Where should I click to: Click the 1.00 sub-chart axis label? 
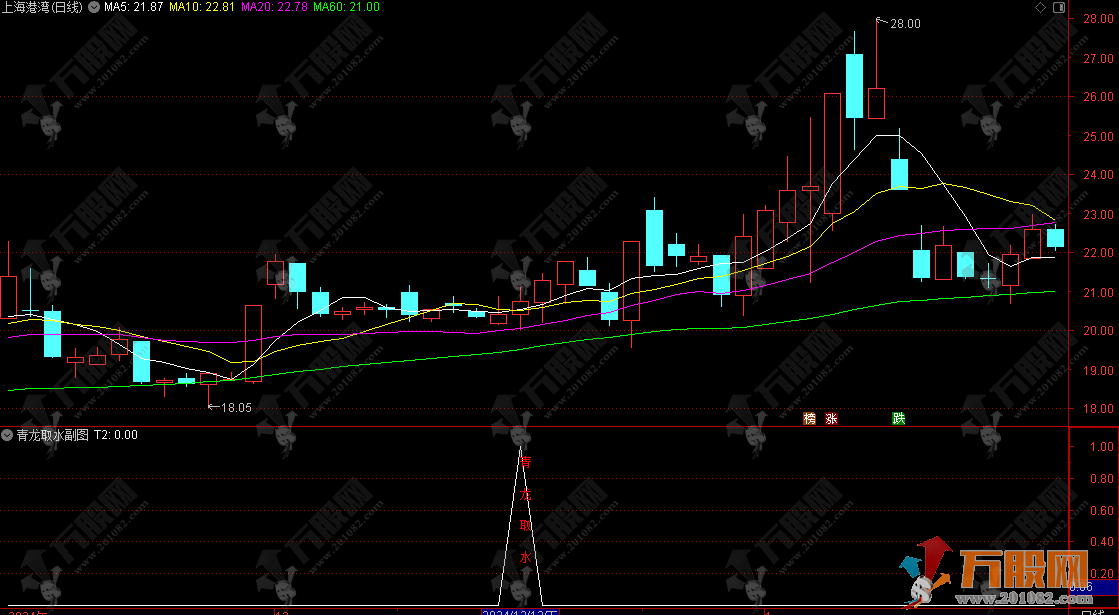pos(1102,446)
